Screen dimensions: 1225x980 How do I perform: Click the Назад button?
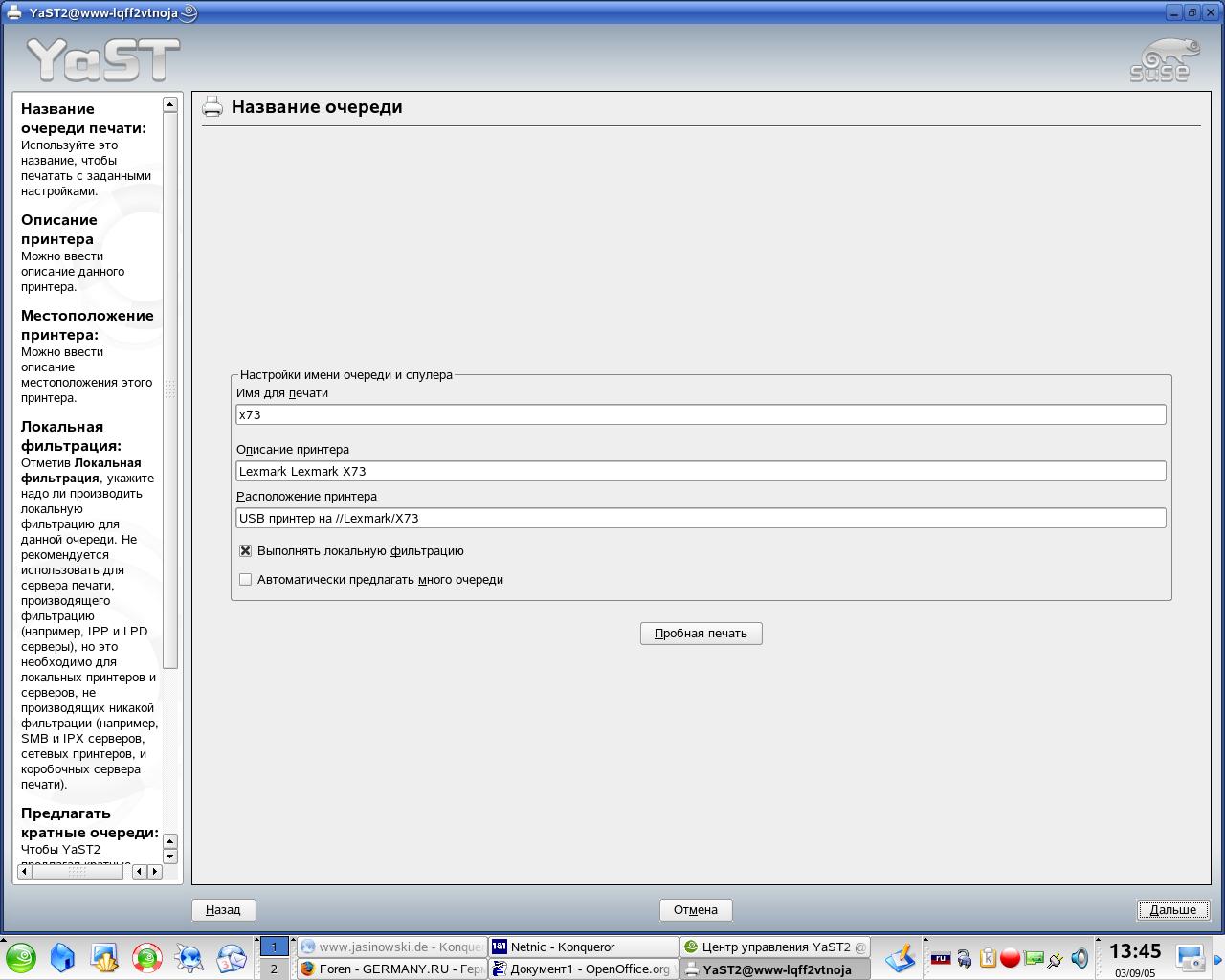(x=223, y=910)
